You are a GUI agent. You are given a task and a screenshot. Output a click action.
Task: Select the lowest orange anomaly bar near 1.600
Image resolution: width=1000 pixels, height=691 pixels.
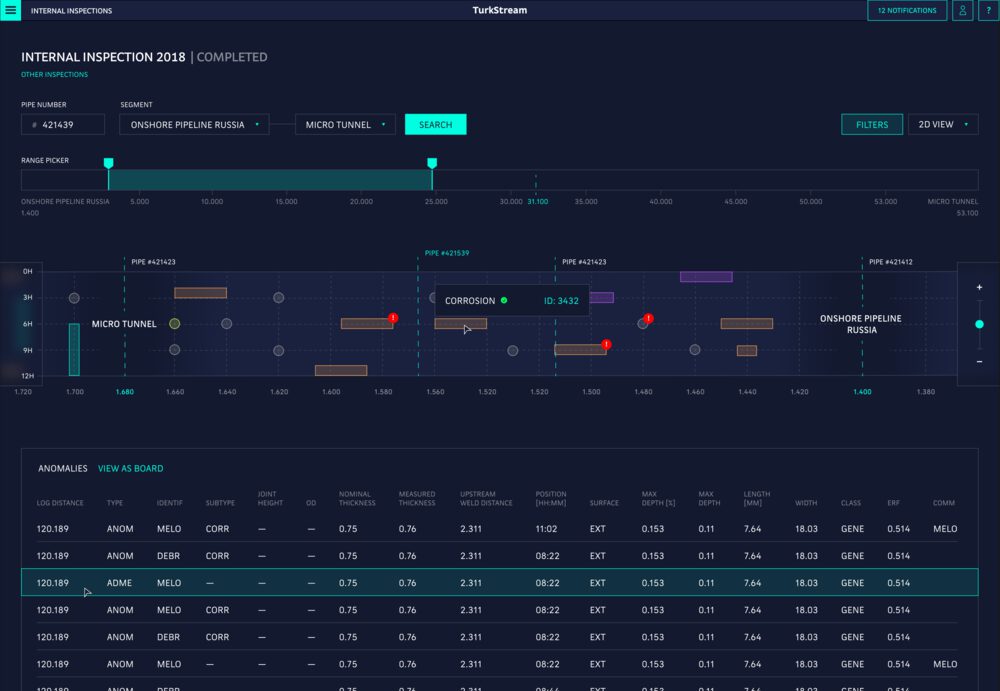tap(341, 370)
